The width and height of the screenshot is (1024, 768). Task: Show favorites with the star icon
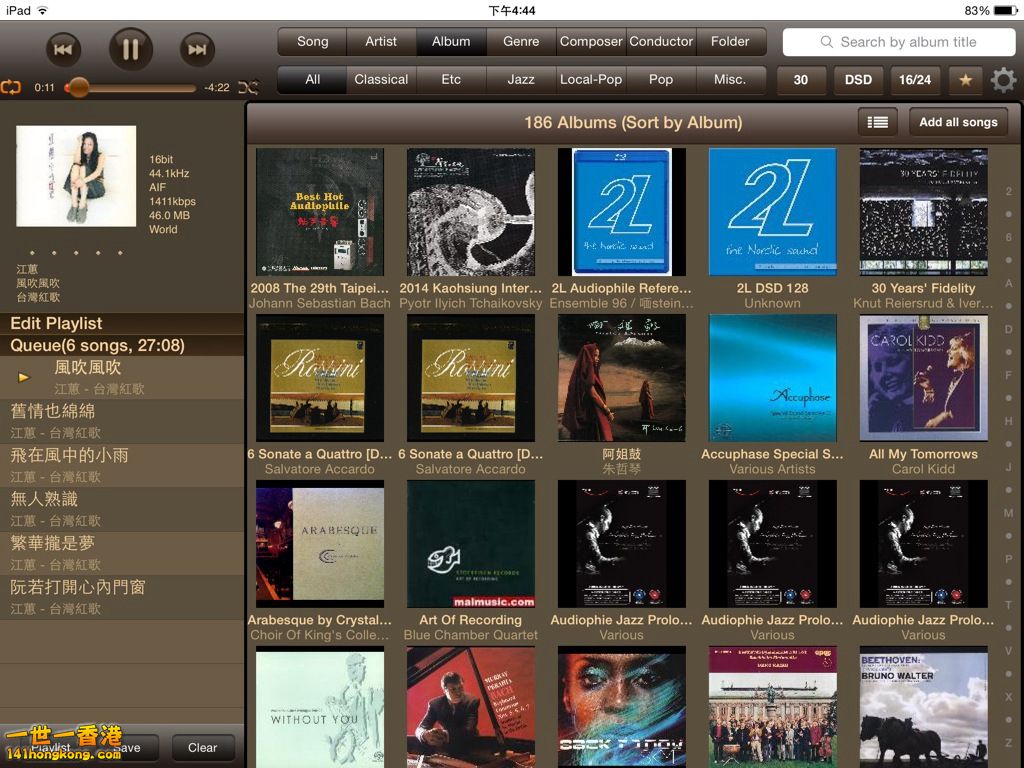tap(965, 80)
